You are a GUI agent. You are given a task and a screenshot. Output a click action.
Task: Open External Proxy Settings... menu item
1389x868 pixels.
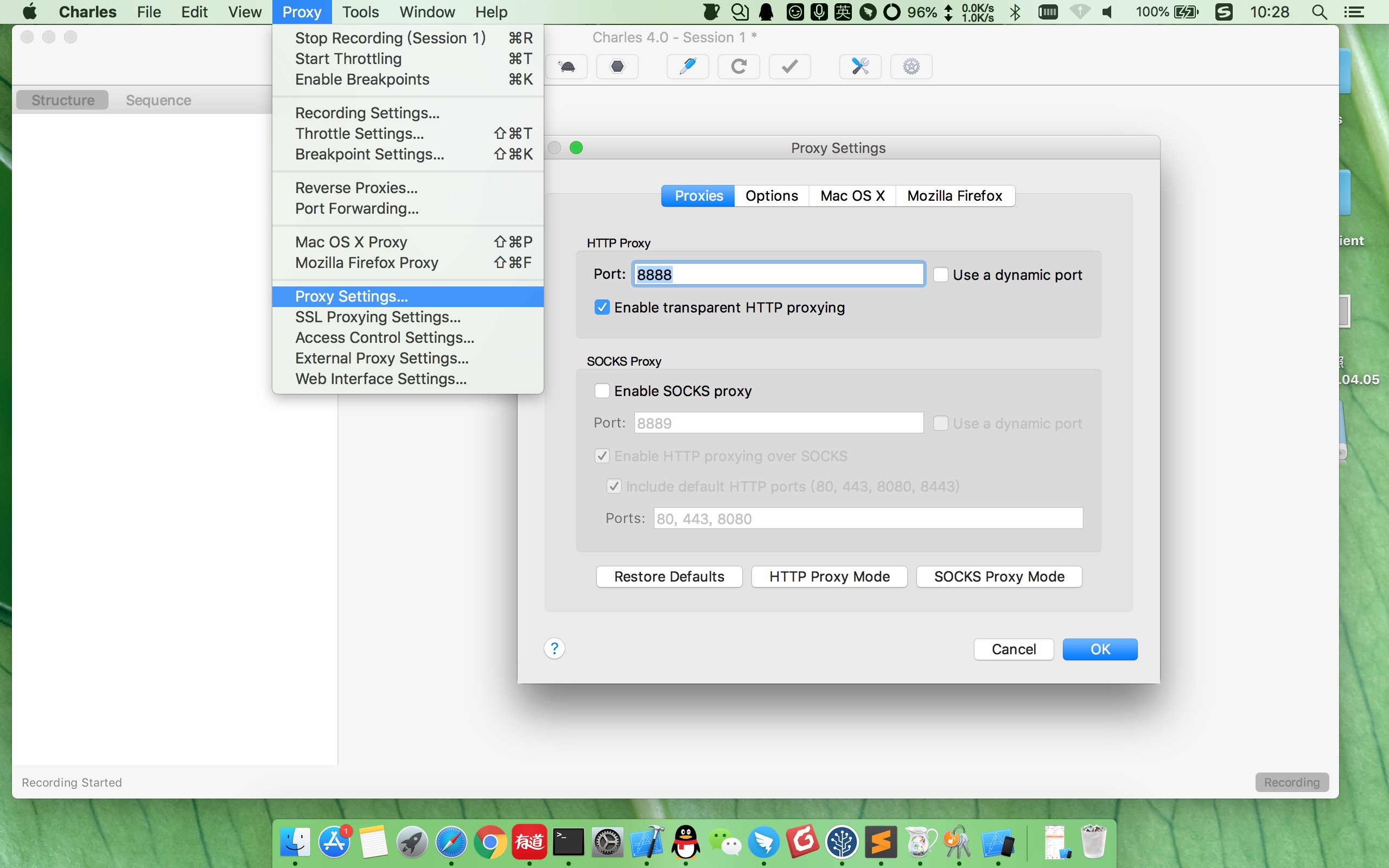[407, 358]
